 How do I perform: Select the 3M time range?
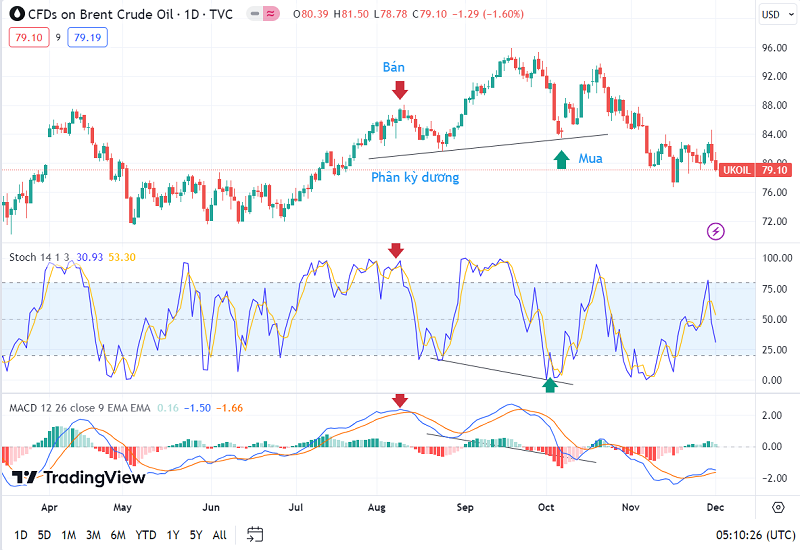[x=93, y=534]
